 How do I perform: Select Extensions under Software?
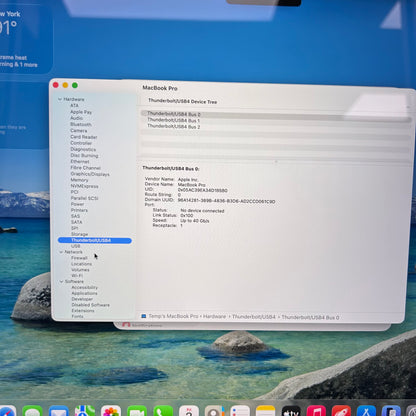pos(83,311)
